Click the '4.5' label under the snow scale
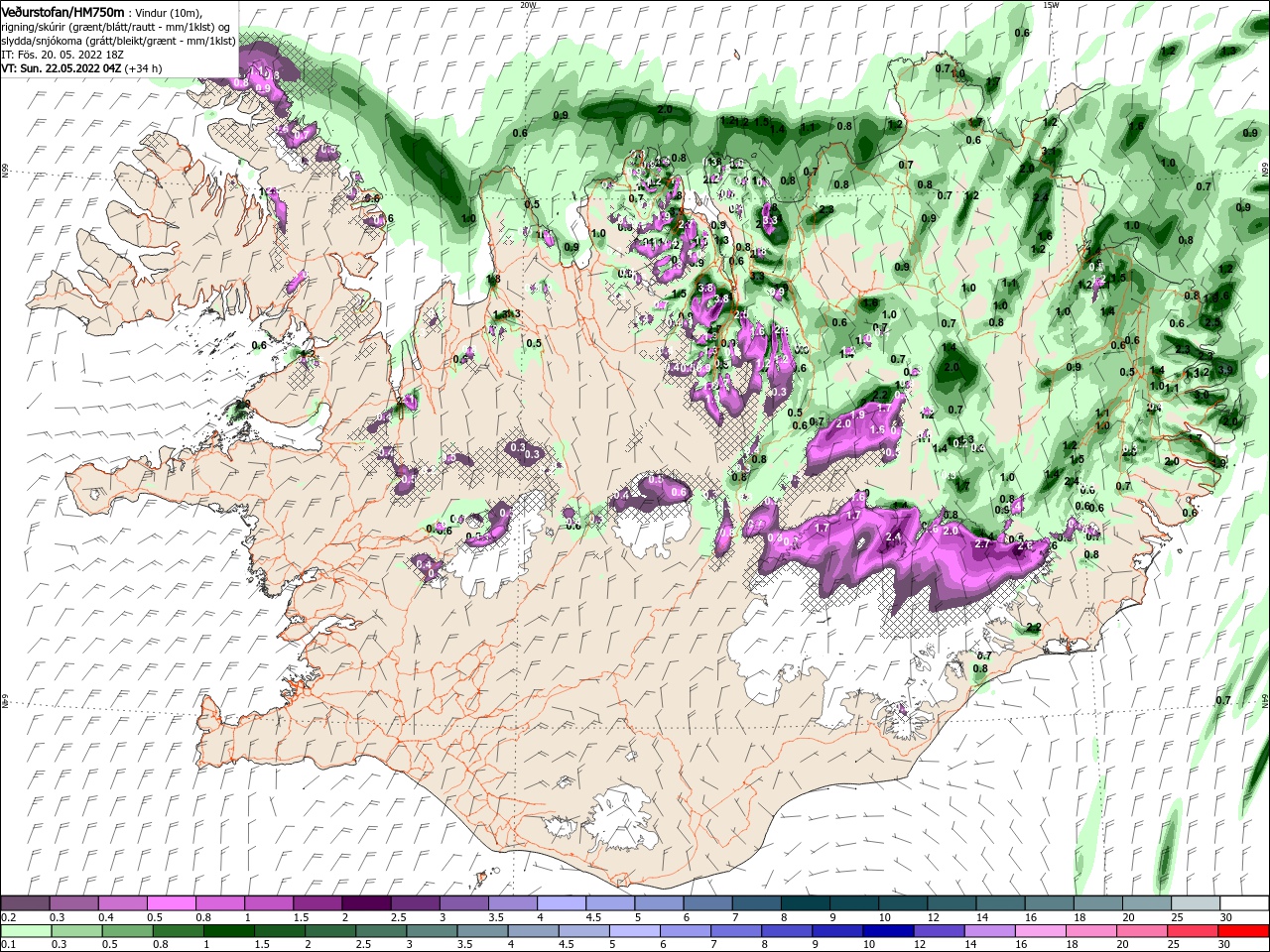The width and height of the screenshot is (1270, 952). click(x=594, y=917)
